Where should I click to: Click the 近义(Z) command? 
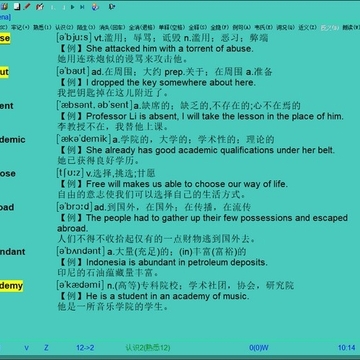pyautogui.click(x=307, y=27)
